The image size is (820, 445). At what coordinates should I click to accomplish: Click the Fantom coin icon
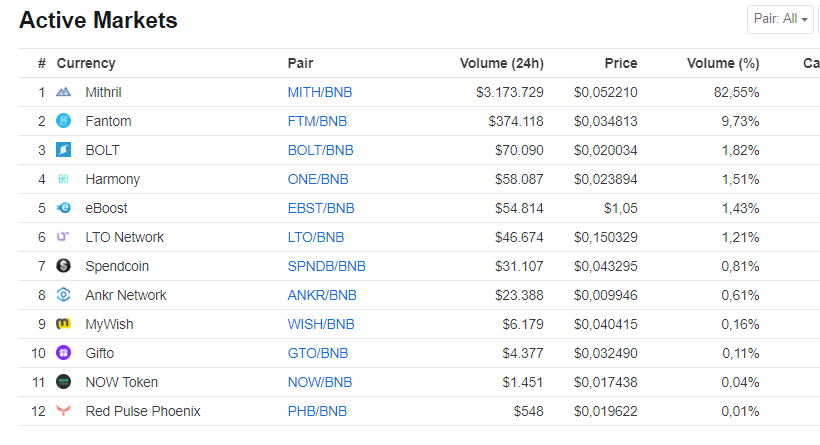point(63,121)
